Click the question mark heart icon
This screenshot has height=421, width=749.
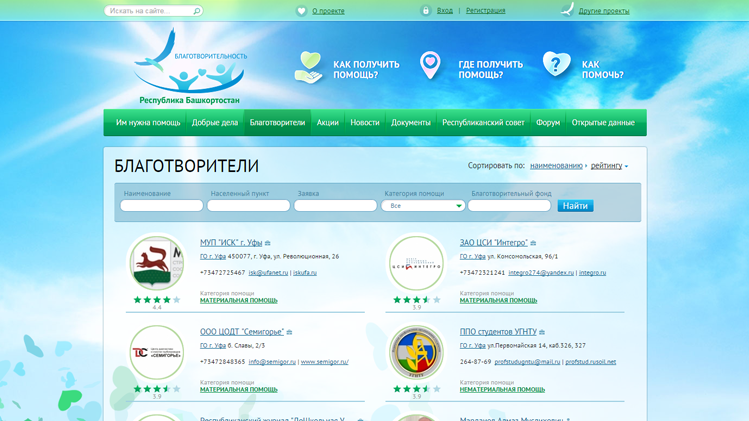tap(556, 65)
